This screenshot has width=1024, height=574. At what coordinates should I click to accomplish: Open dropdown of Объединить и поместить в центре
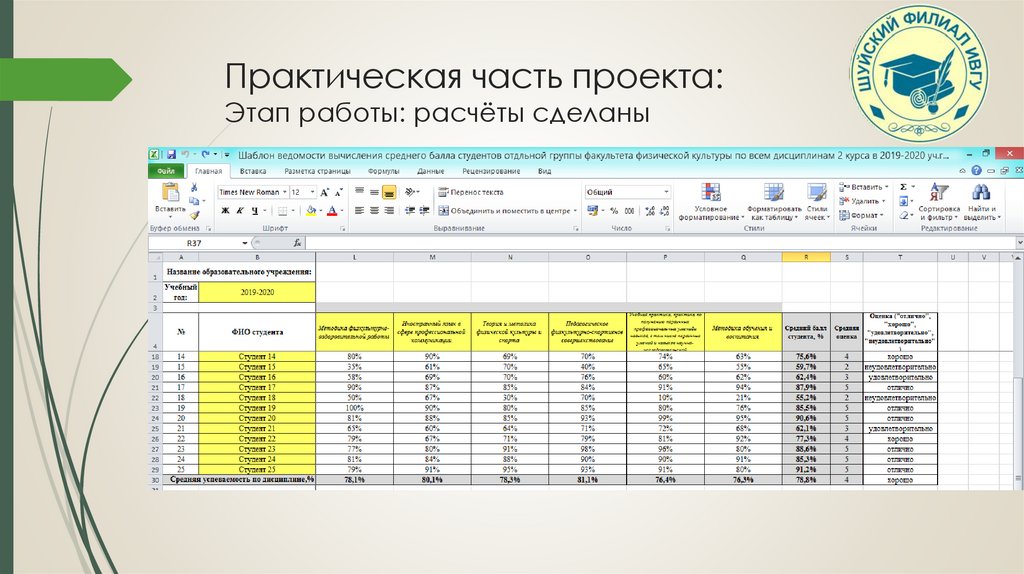[x=575, y=211]
